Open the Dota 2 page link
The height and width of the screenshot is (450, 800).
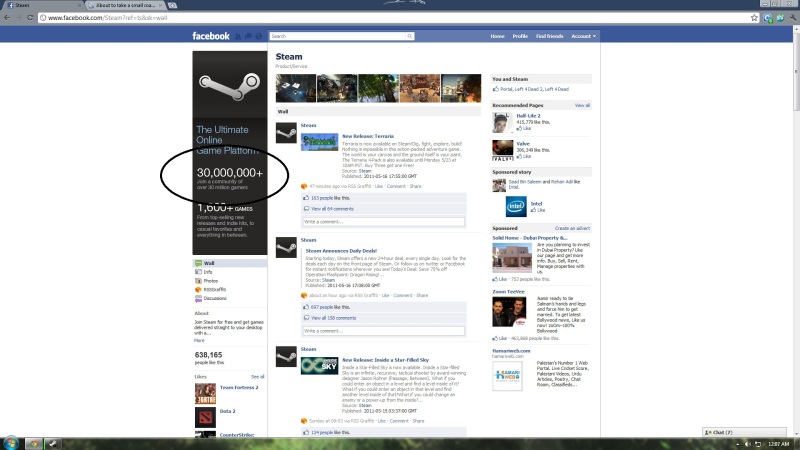(x=228, y=411)
